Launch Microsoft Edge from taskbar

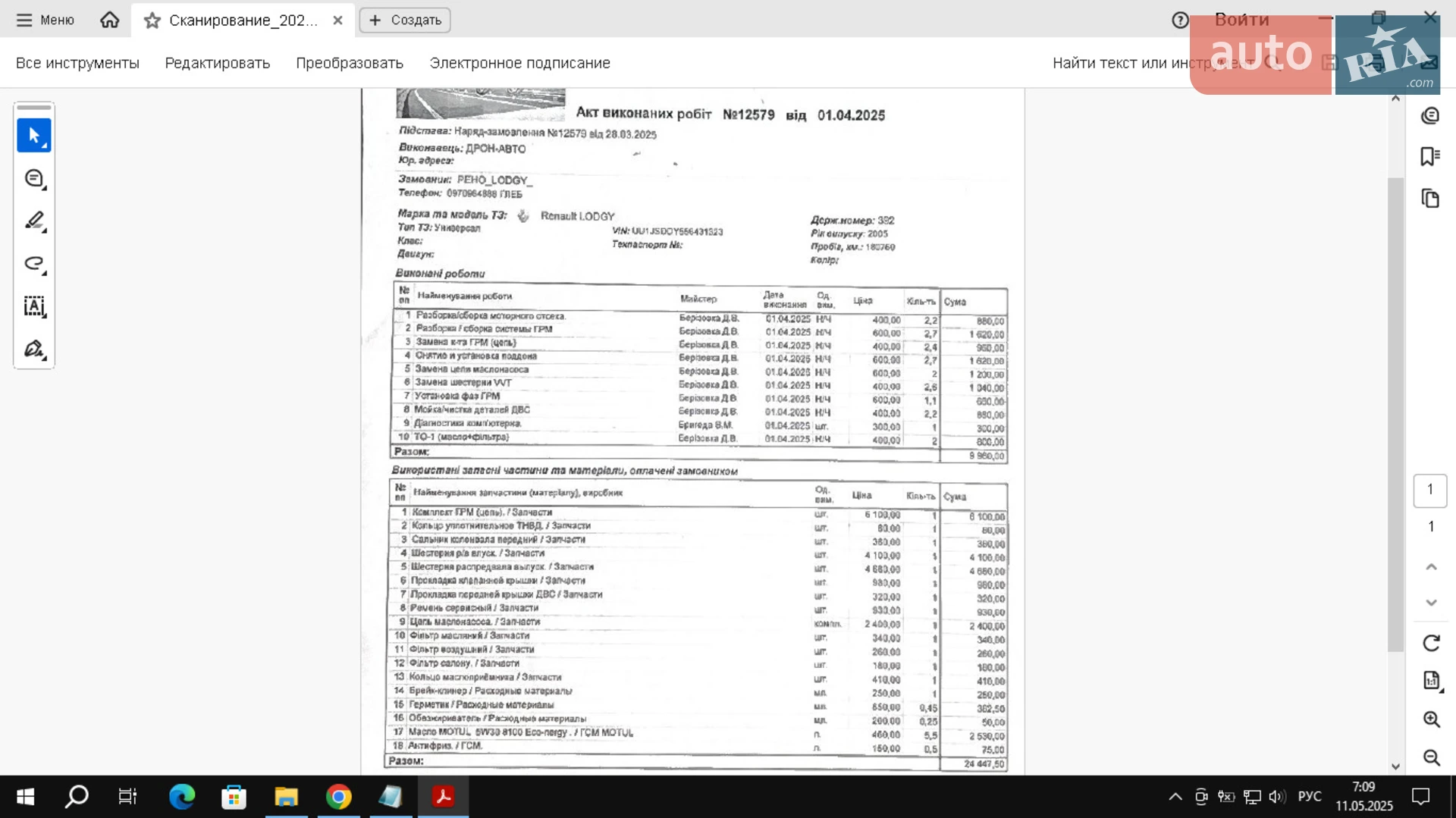coord(182,797)
